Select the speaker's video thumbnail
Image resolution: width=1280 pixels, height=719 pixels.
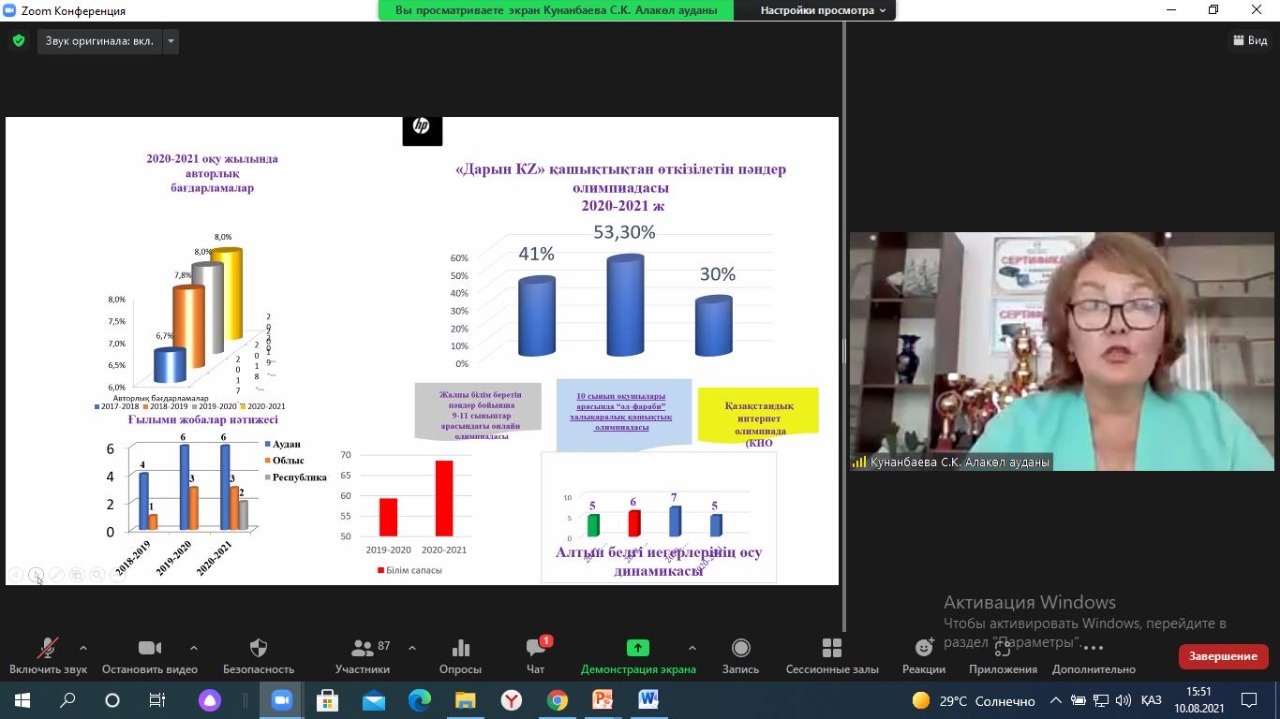click(1063, 351)
